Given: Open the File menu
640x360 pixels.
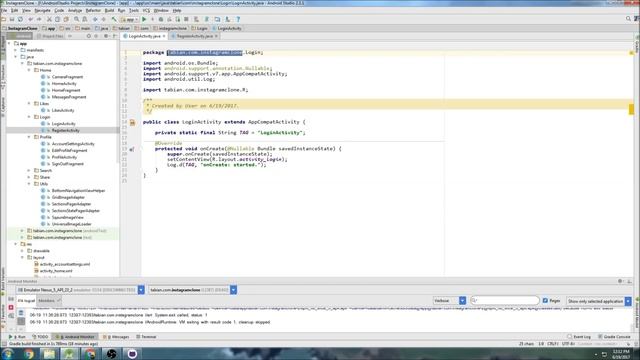Looking at the screenshot, I should tap(4, 10).
